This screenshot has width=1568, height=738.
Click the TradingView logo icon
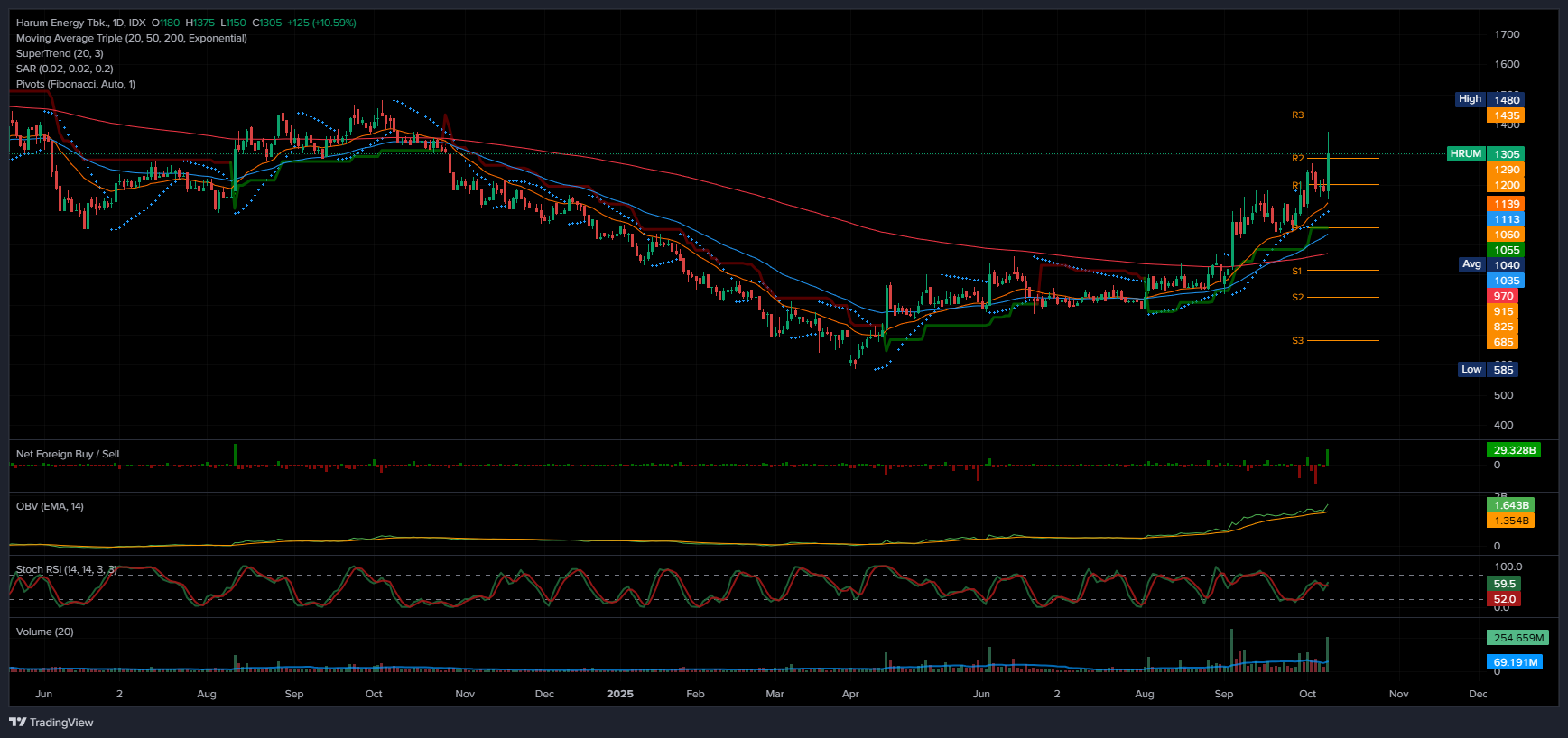click(x=17, y=722)
